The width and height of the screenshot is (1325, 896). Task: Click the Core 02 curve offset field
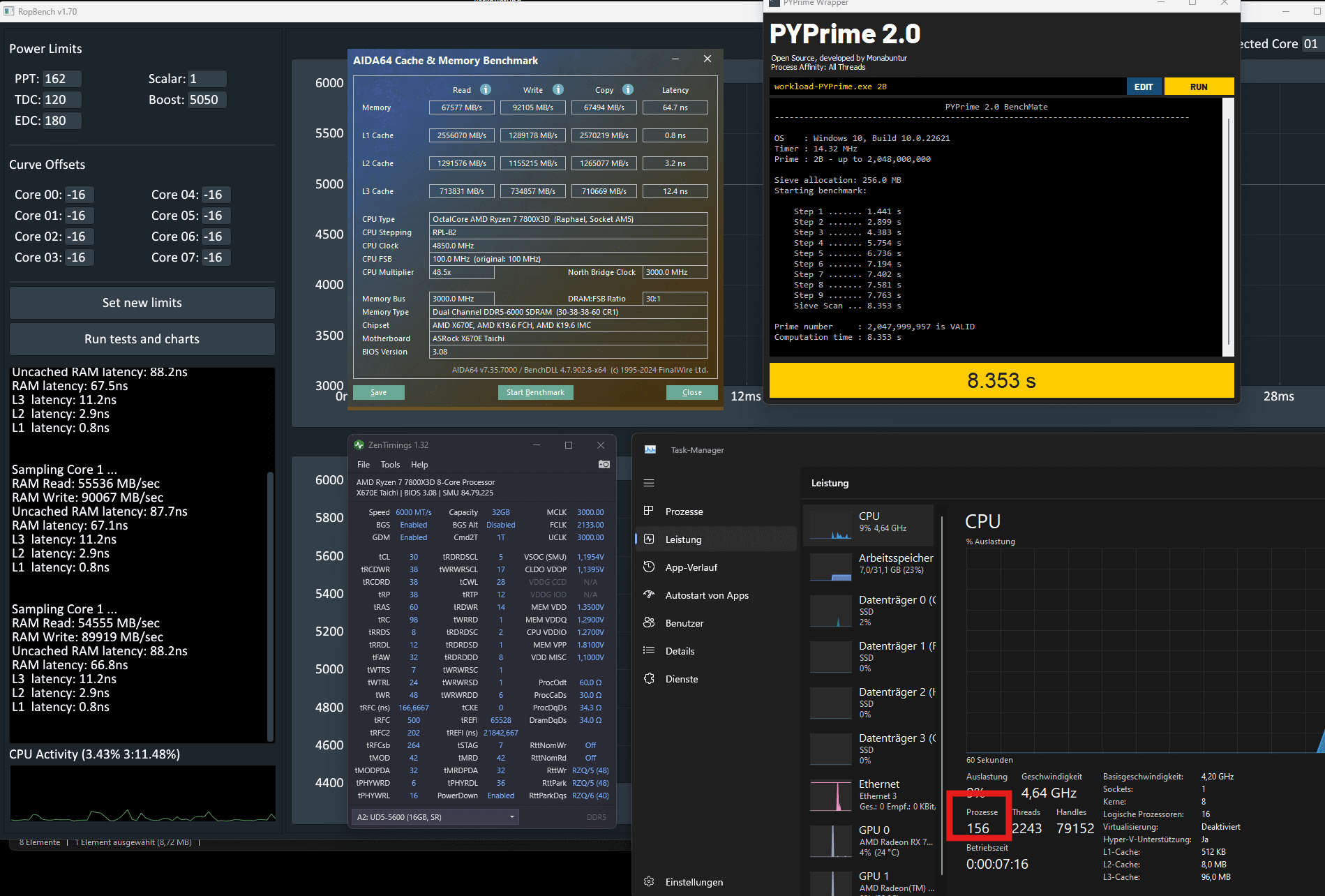79,237
